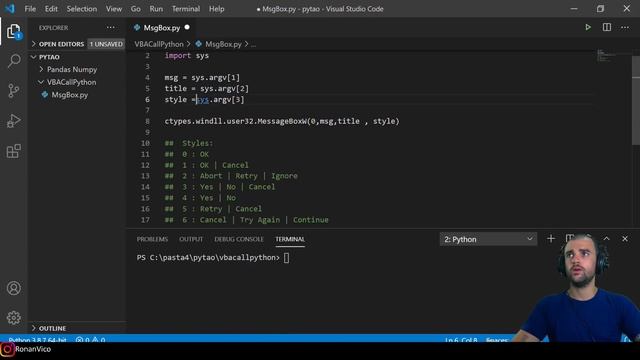This screenshot has height=360, width=640.
Task: Select the Terminal panel tab
Action: 290,239
